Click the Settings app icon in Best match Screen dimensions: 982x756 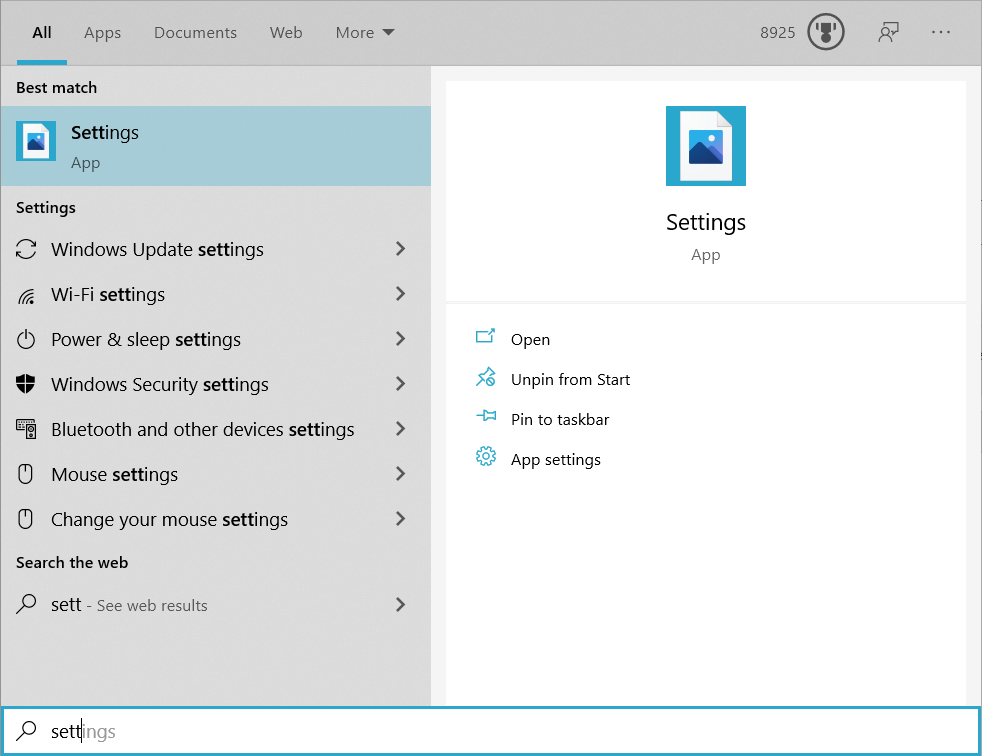click(x=36, y=141)
